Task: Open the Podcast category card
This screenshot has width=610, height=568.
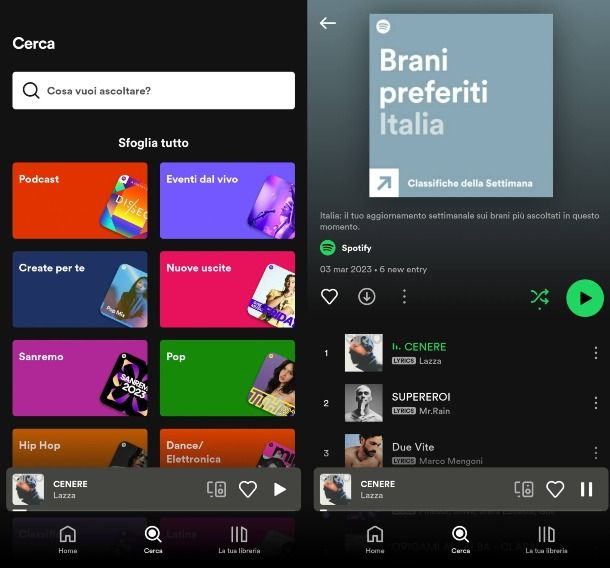Action: [80, 200]
